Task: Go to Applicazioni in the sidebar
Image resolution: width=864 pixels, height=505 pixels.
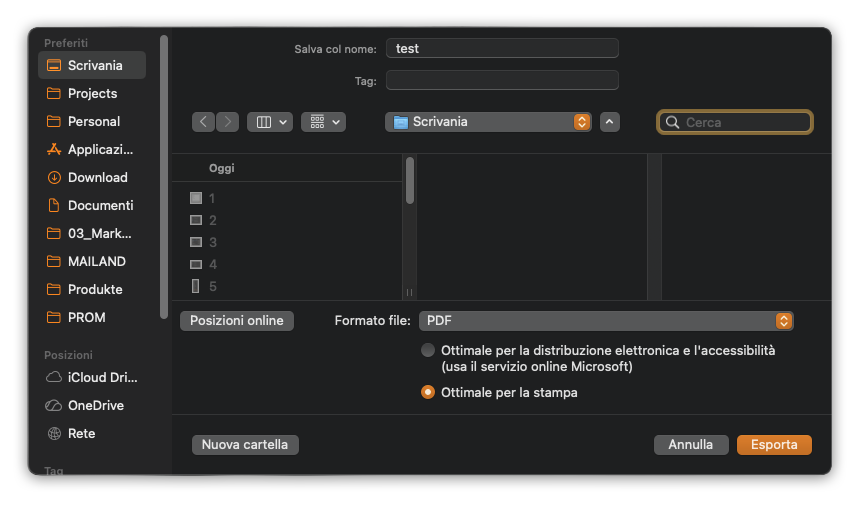Action: (x=100, y=149)
